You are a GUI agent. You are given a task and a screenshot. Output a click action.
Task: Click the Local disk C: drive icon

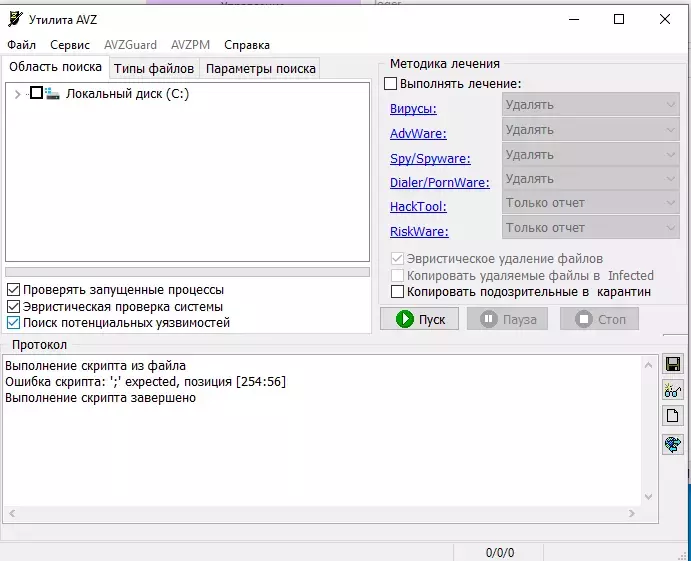(x=52, y=93)
